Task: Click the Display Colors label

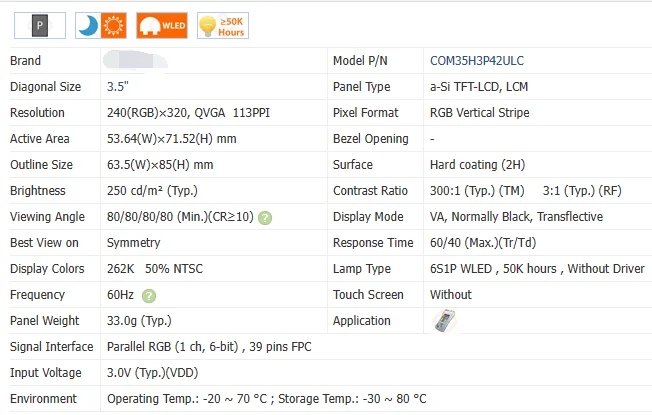Action: coord(47,269)
